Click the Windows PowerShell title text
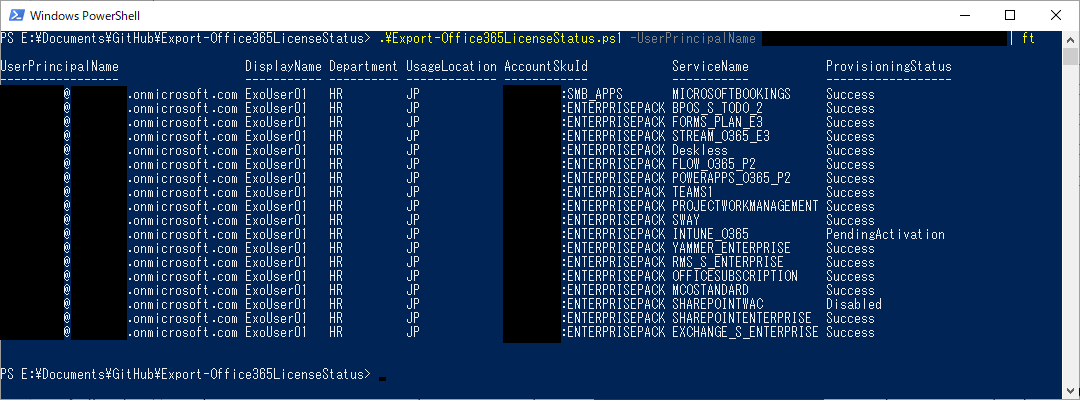The height and width of the screenshot is (400, 1080). (85, 15)
